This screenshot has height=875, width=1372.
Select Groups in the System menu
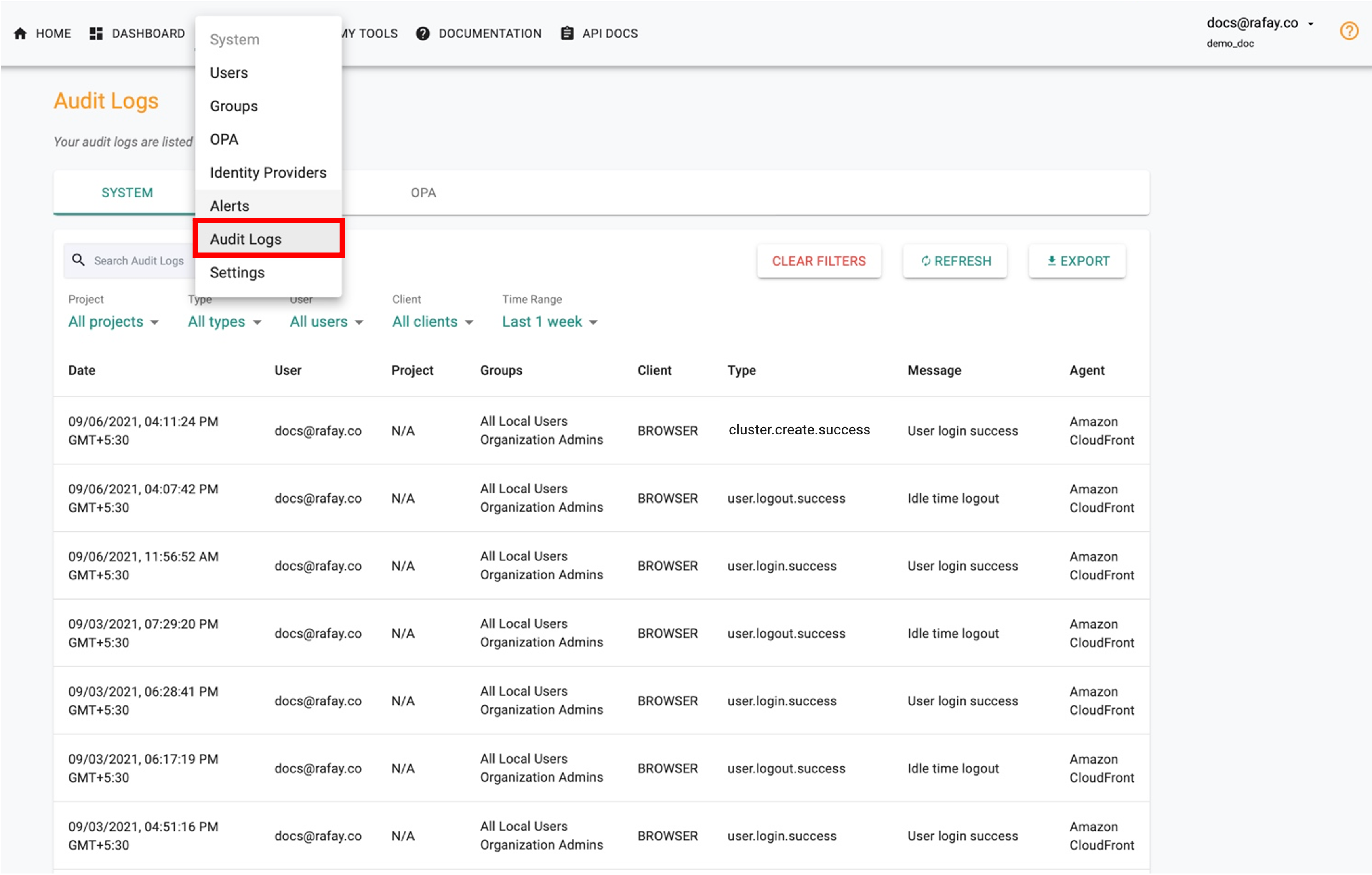pyautogui.click(x=268, y=107)
